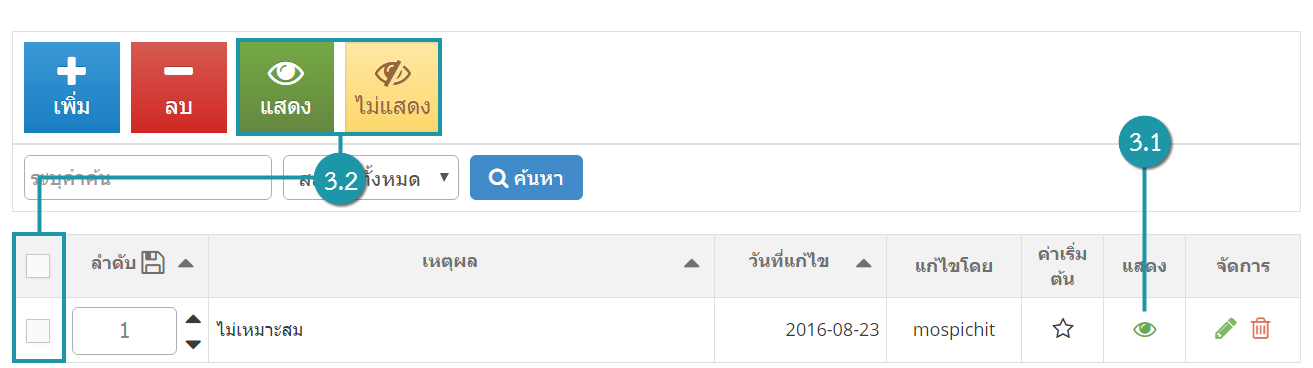Tick the select-all checkbox in header

click(x=38, y=265)
